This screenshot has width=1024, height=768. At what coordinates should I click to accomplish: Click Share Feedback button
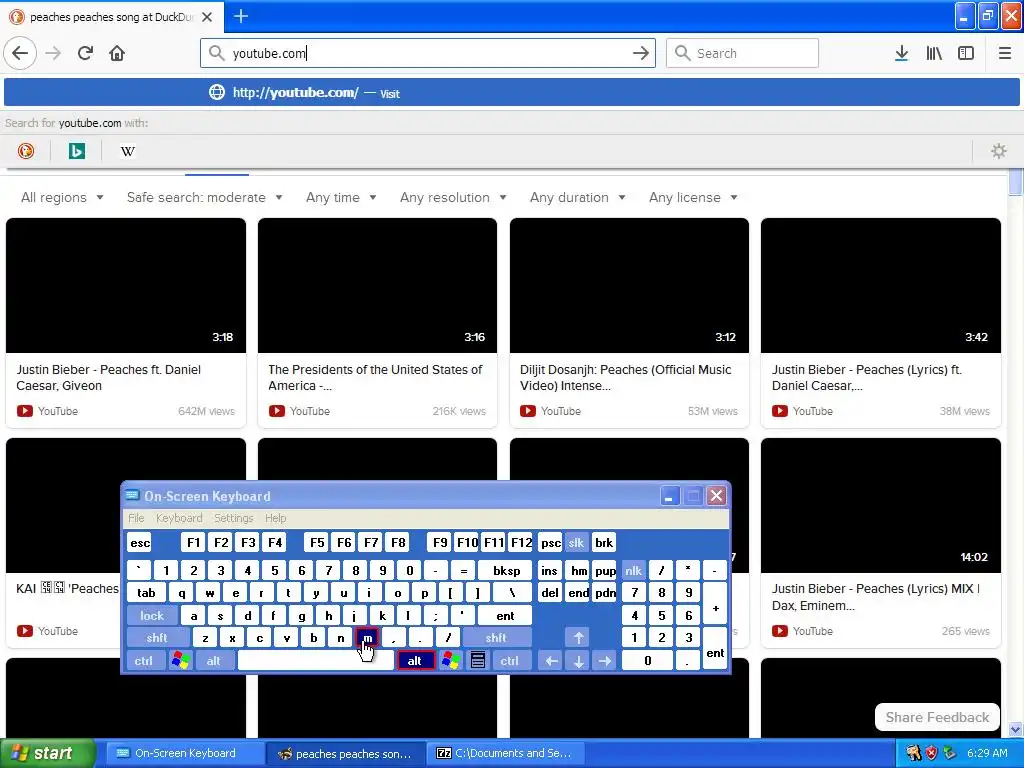937,717
